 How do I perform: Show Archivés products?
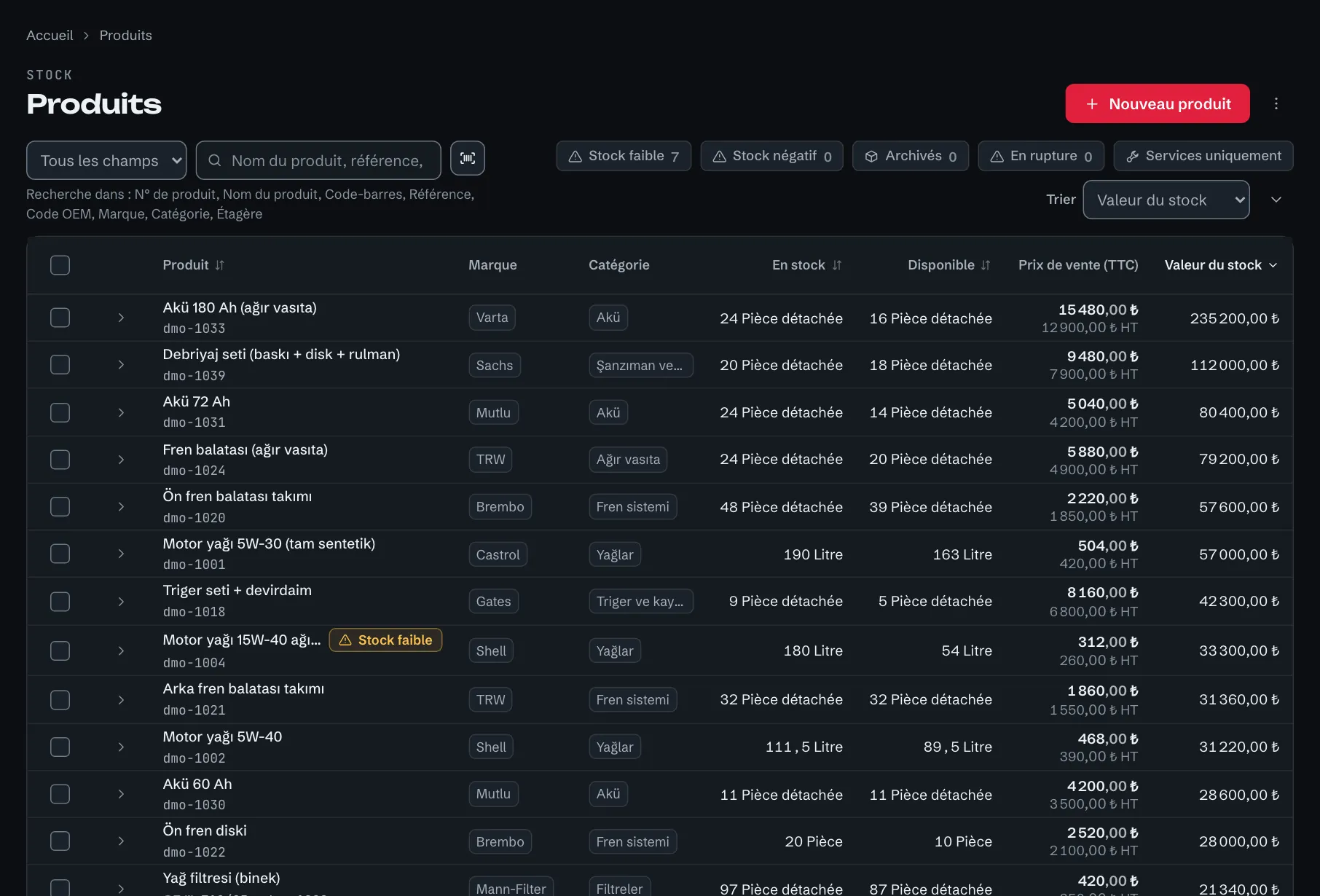pos(911,156)
